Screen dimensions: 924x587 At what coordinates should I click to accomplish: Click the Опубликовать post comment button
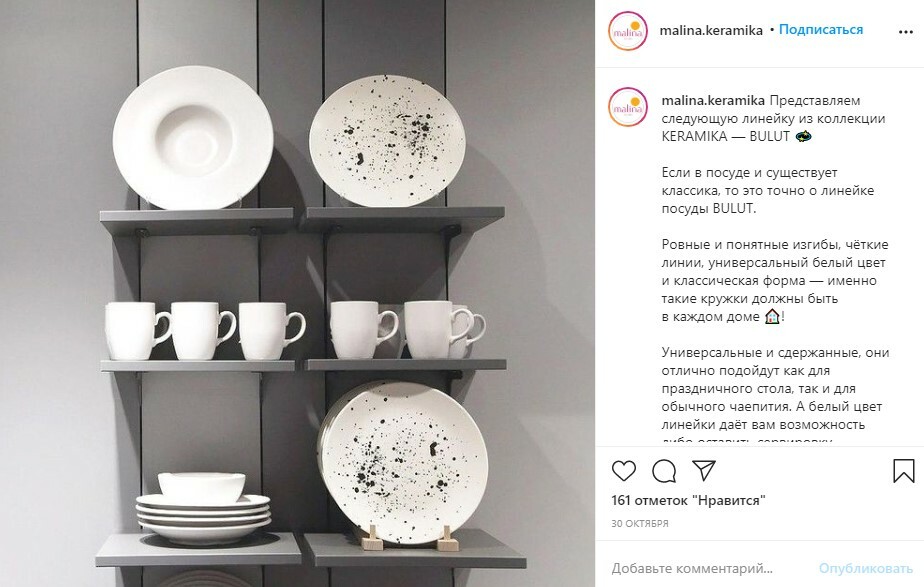click(x=866, y=569)
